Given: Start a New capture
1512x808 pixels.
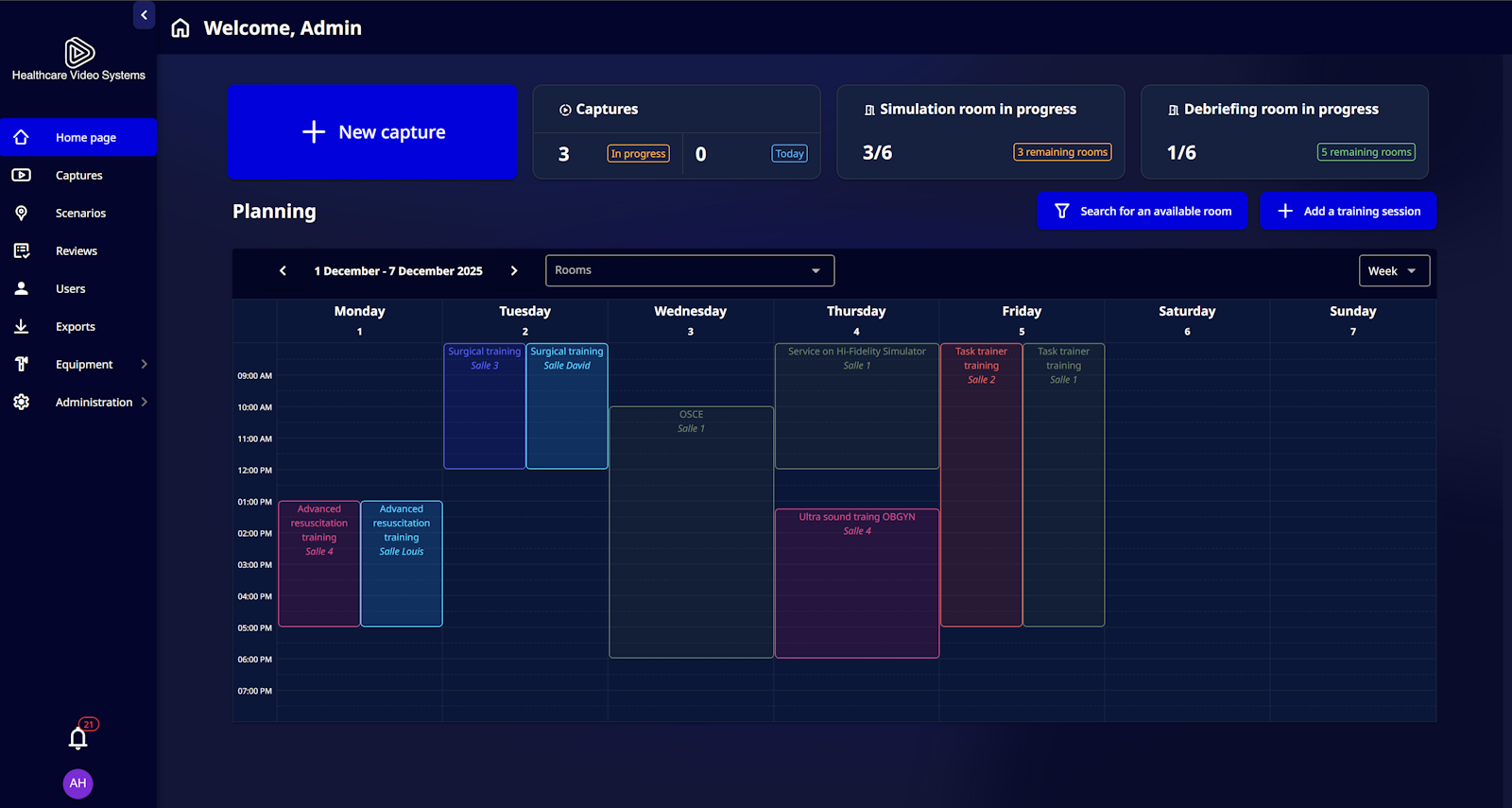Looking at the screenshot, I should pos(372,132).
